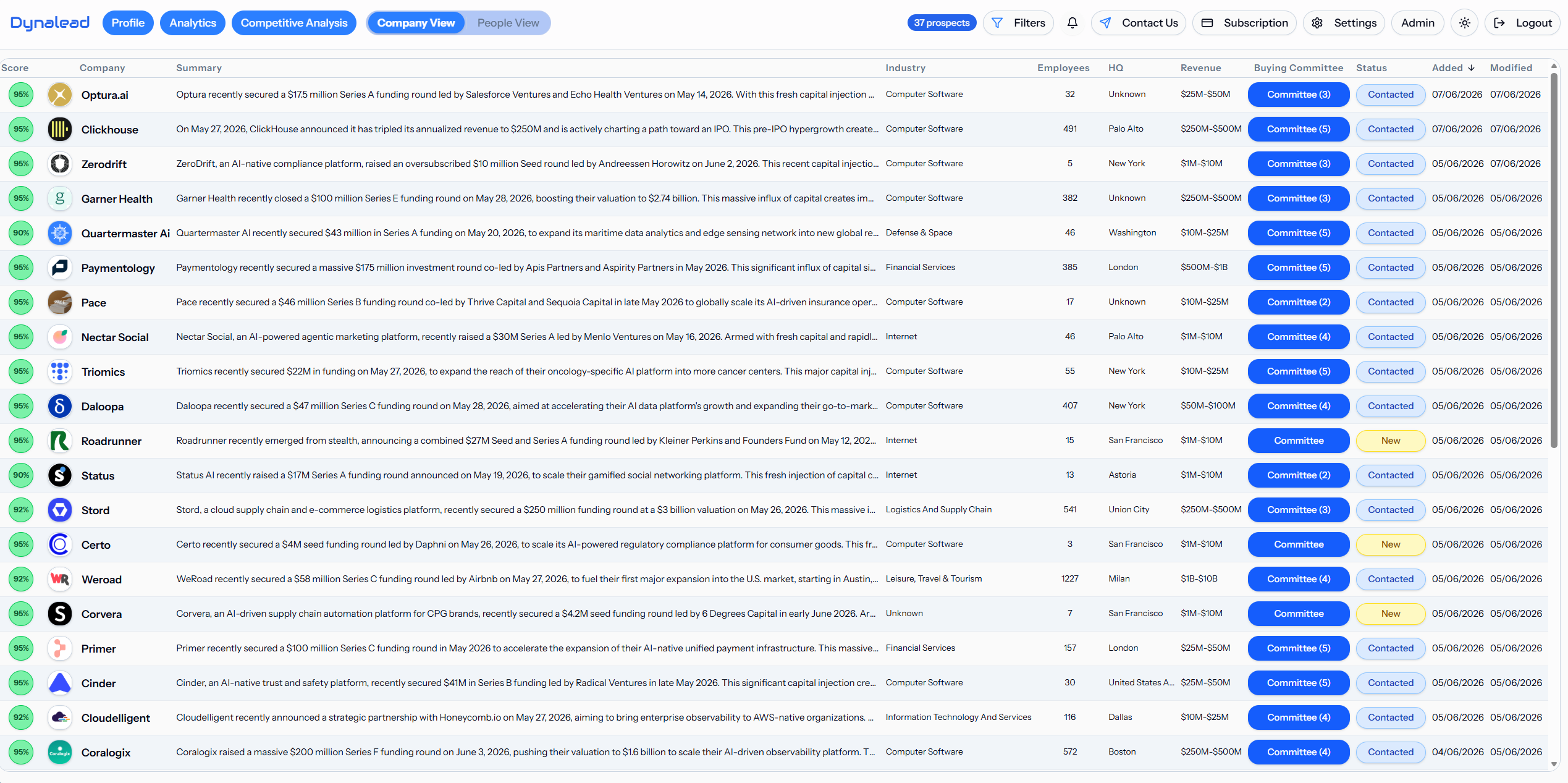This screenshot has width=1568, height=783.
Task: Toggle the light/dark theme sun icon
Action: (x=1464, y=23)
